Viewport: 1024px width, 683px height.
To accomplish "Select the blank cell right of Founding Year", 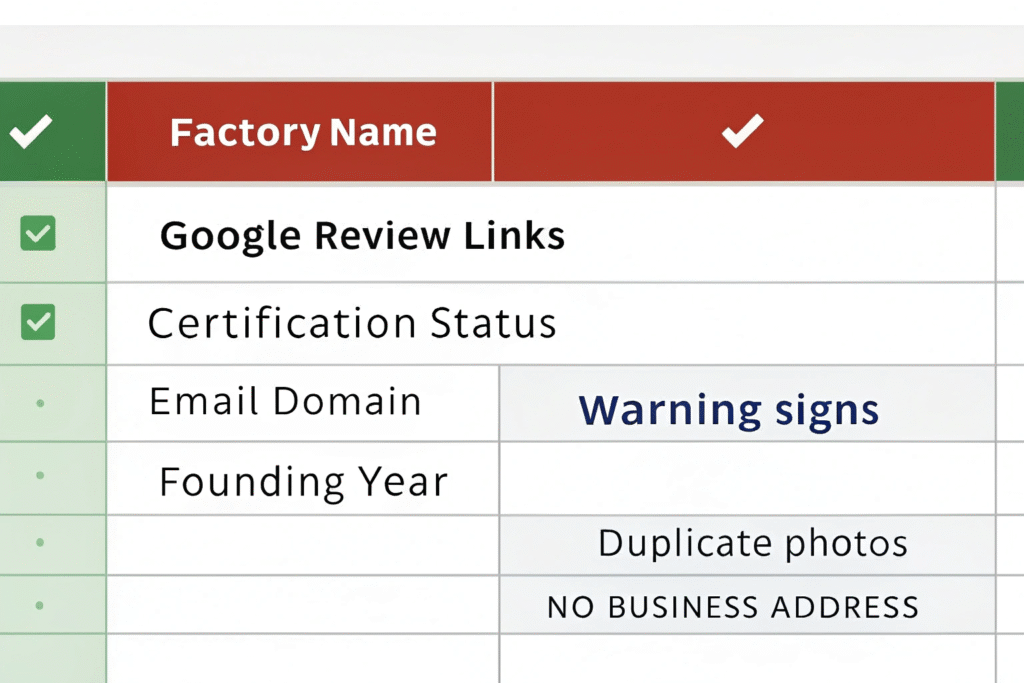I will [x=746, y=478].
